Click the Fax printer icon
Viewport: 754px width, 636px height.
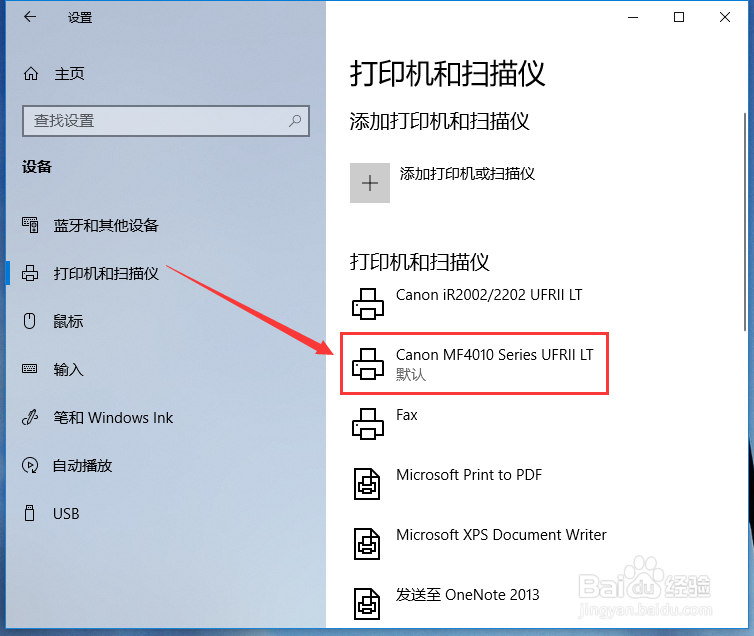[368, 424]
